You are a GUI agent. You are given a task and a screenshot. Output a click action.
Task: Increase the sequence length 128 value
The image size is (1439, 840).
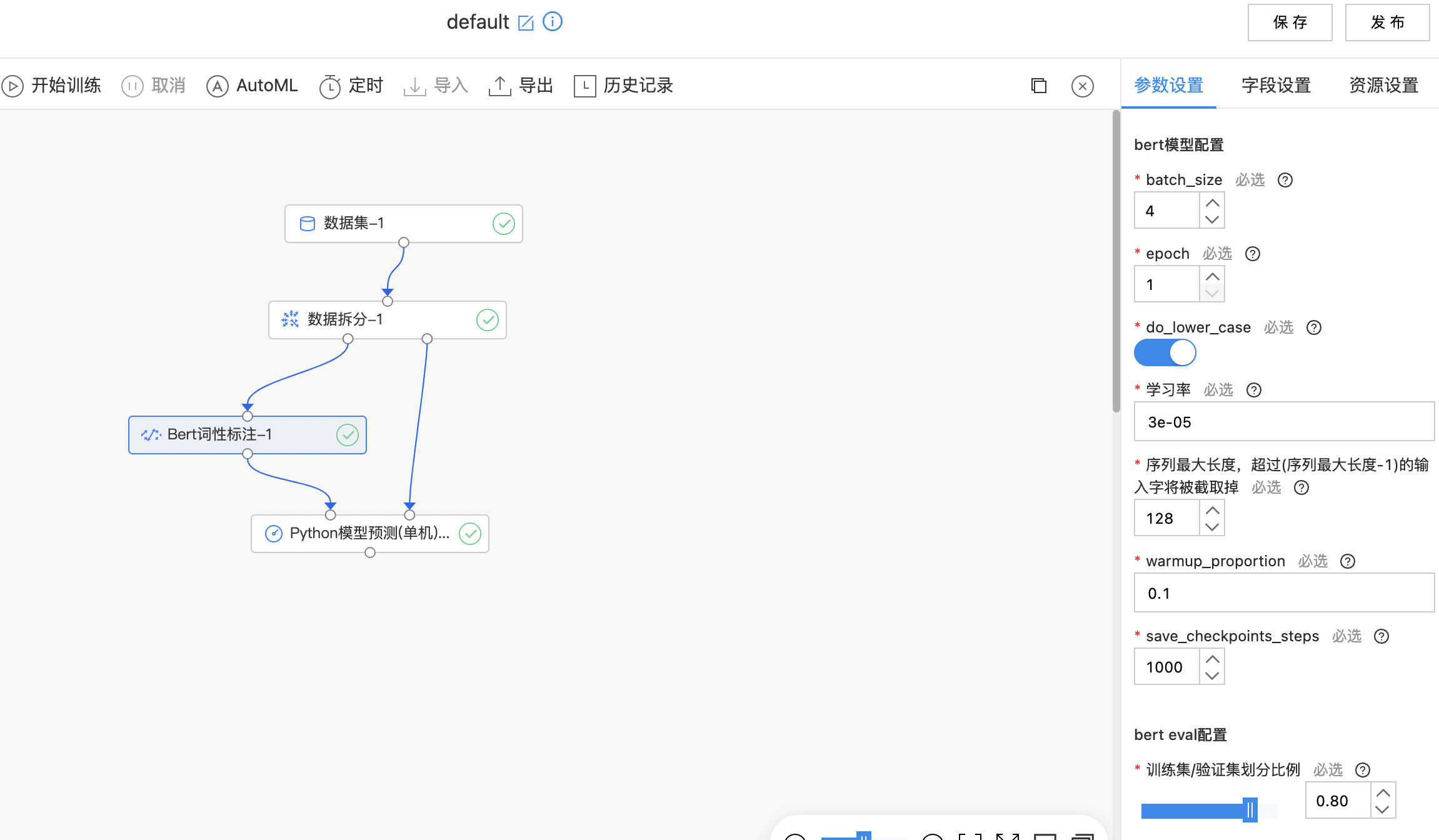(x=1212, y=510)
